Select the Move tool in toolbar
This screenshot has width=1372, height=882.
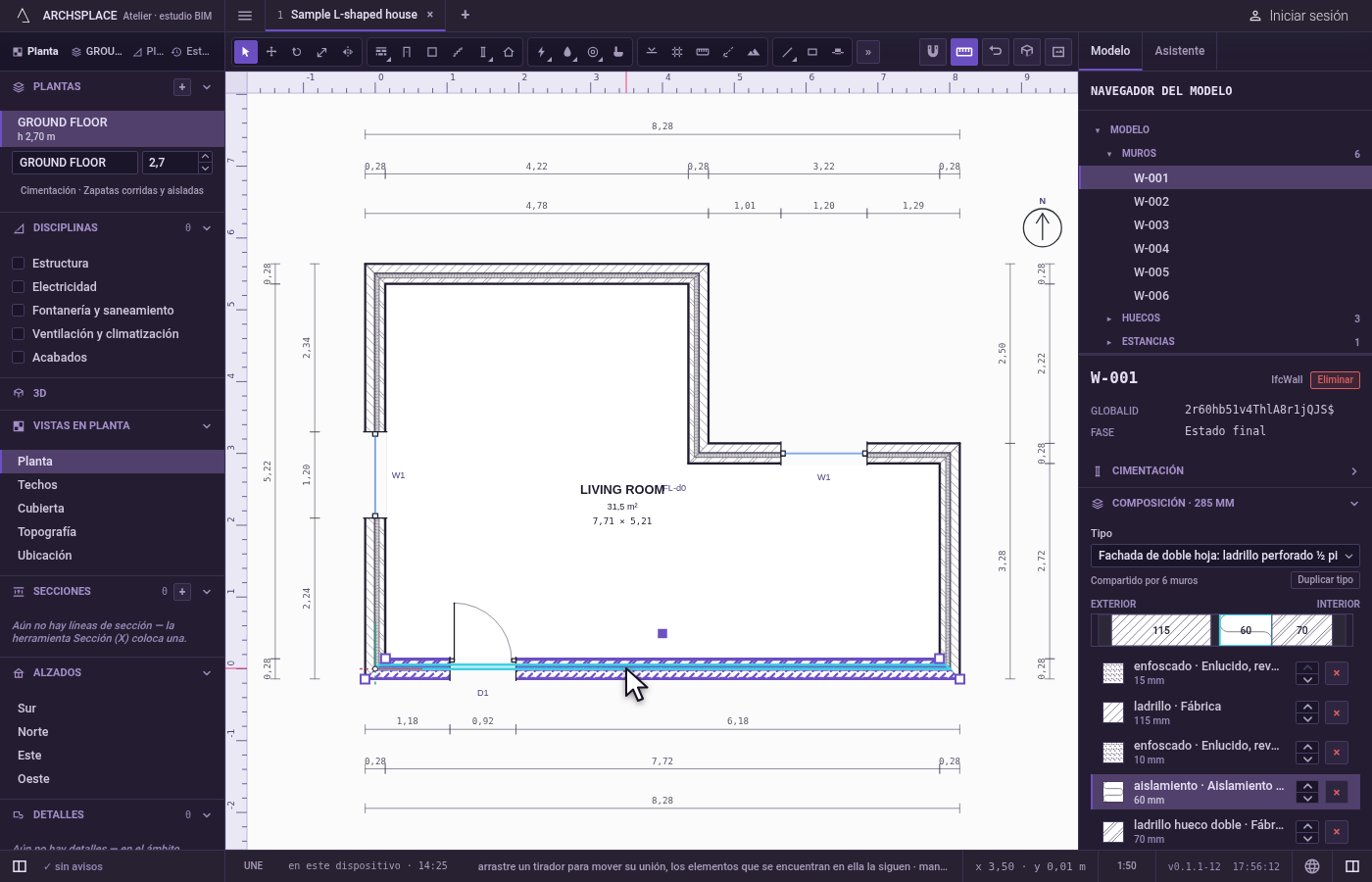pos(271,52)
